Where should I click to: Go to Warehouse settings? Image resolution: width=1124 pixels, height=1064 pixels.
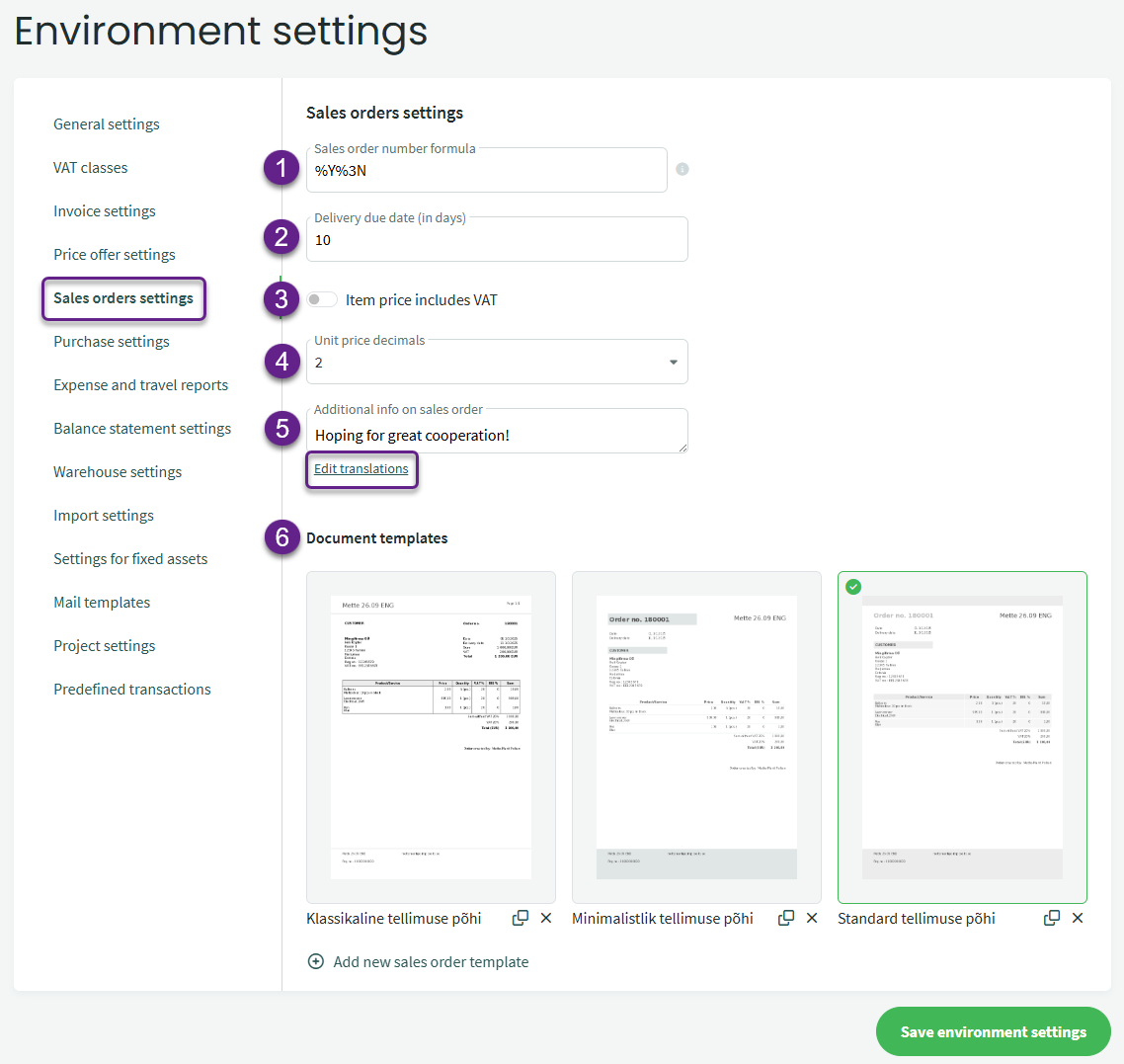(118, 471)
